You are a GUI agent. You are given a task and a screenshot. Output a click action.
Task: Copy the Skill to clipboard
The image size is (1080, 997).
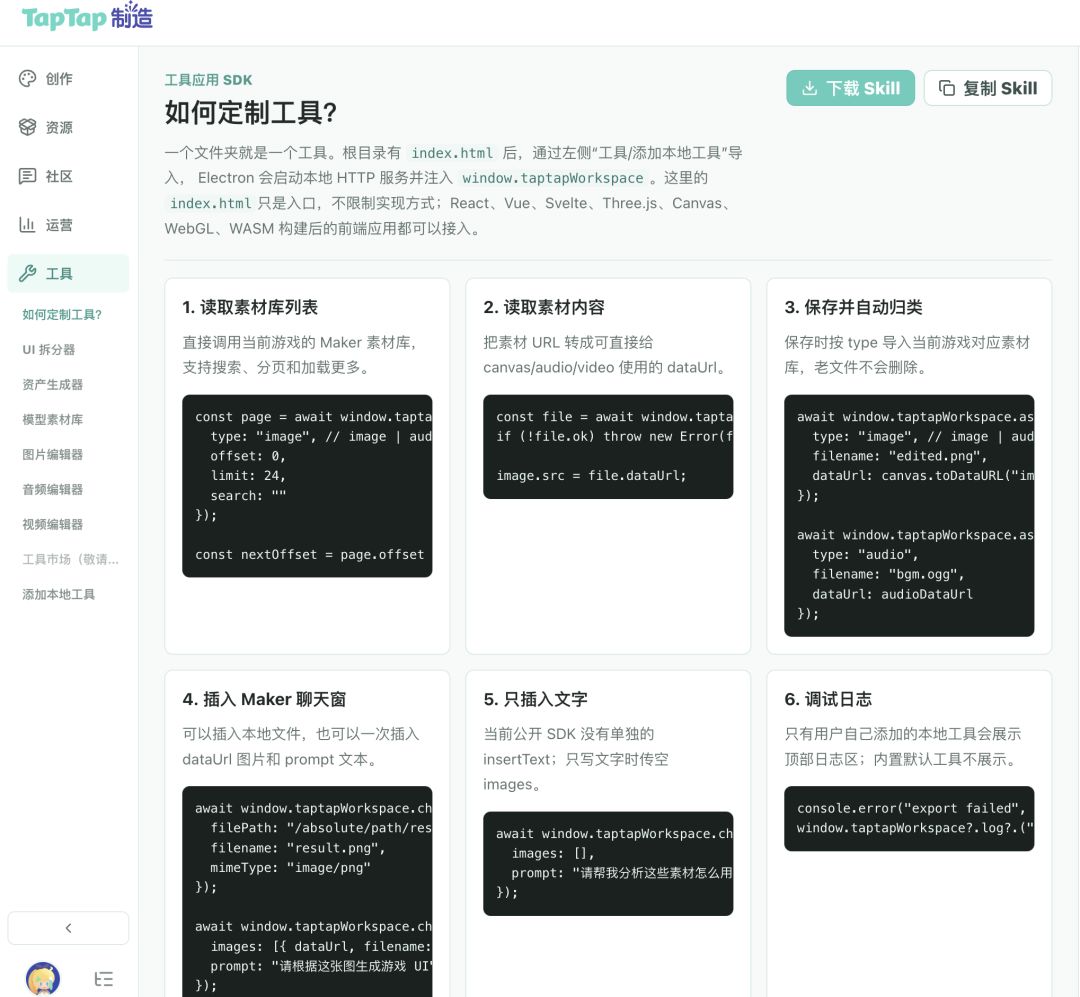pyautogui.click(x=988, y=88)
